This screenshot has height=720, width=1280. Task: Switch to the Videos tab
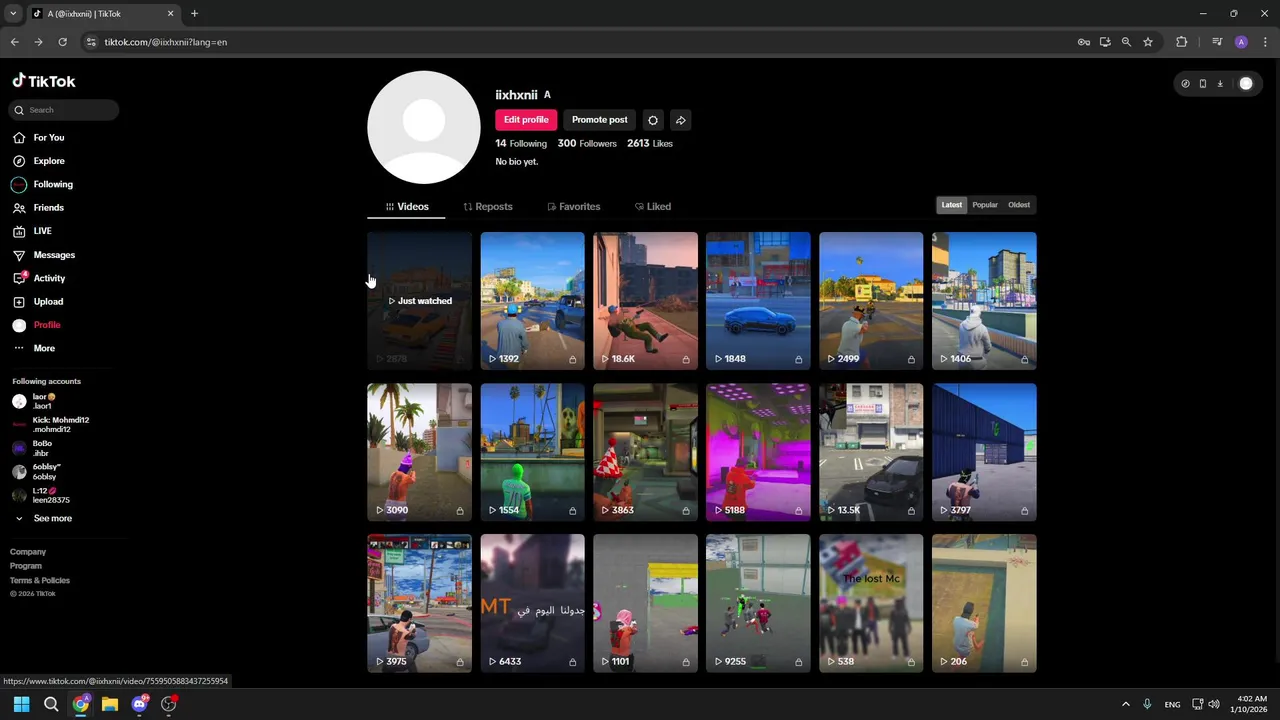(406, 207)
